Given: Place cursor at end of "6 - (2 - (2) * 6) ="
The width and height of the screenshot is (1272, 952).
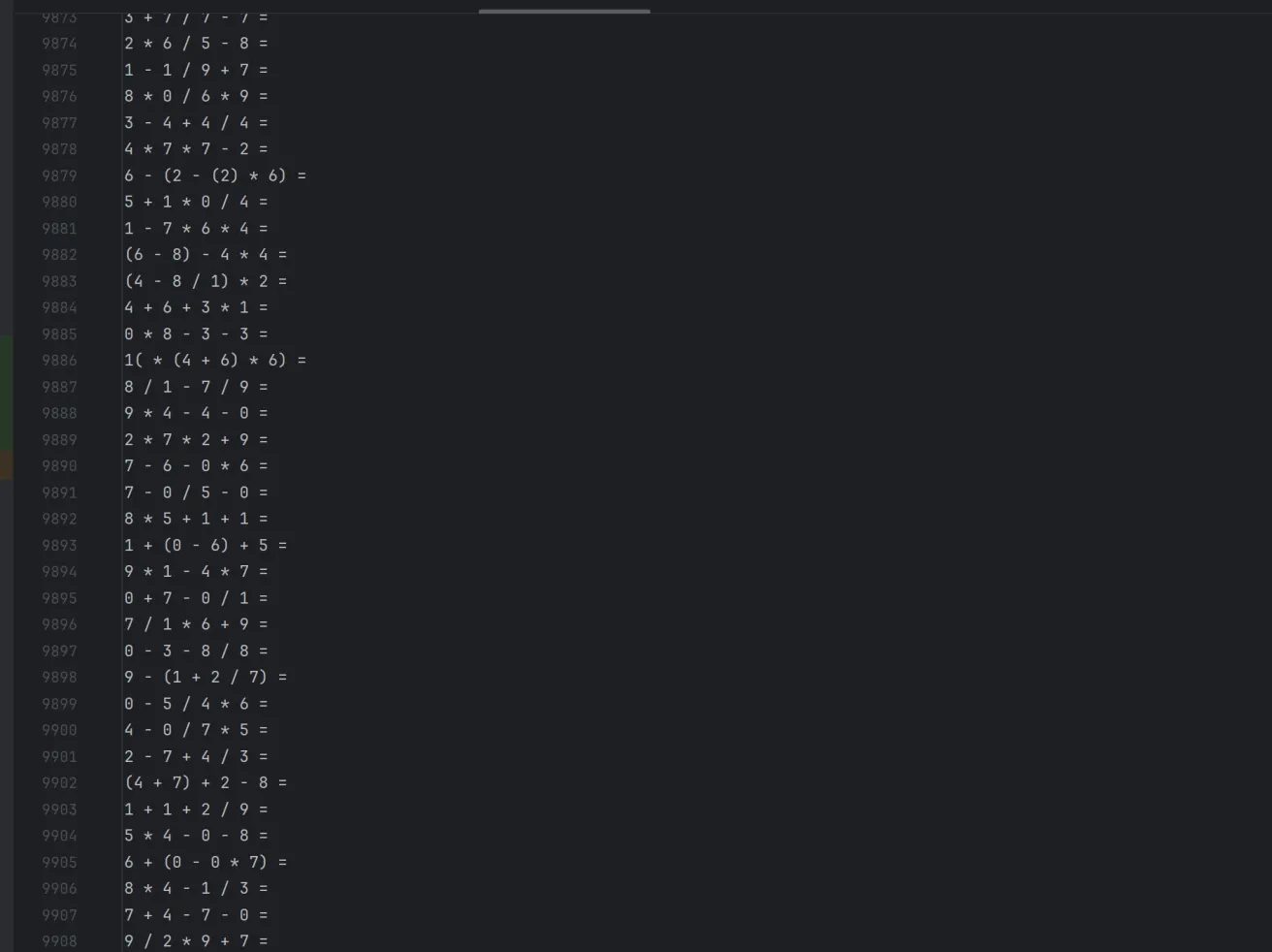Looking at the screenshot, I should [307, 175].
